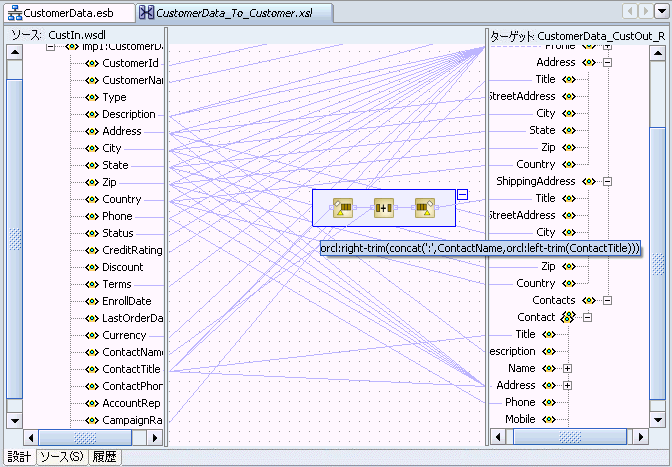Screen dimensions: 672x467
Task: Select the Status source element
Action: click(x=118, y=233)
